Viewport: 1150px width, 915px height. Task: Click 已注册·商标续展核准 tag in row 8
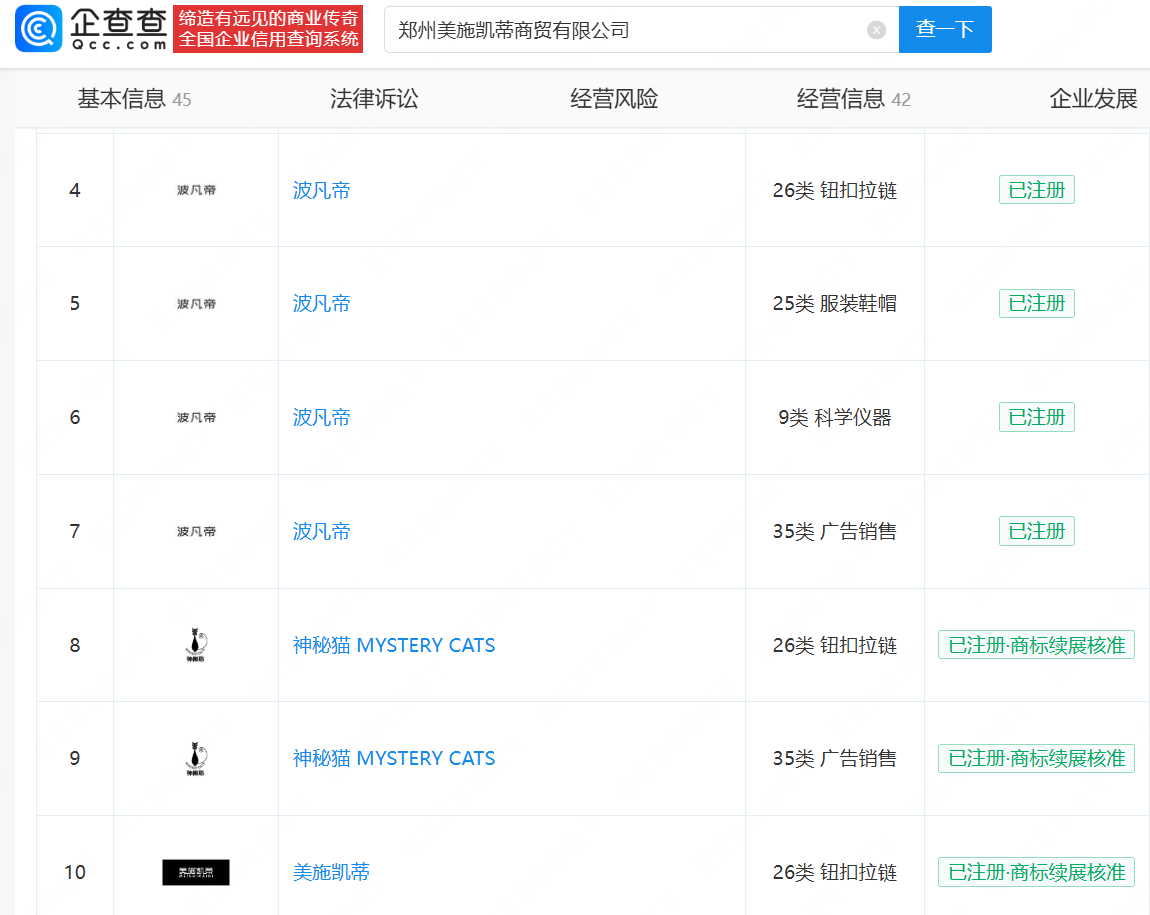(1036, 645)
